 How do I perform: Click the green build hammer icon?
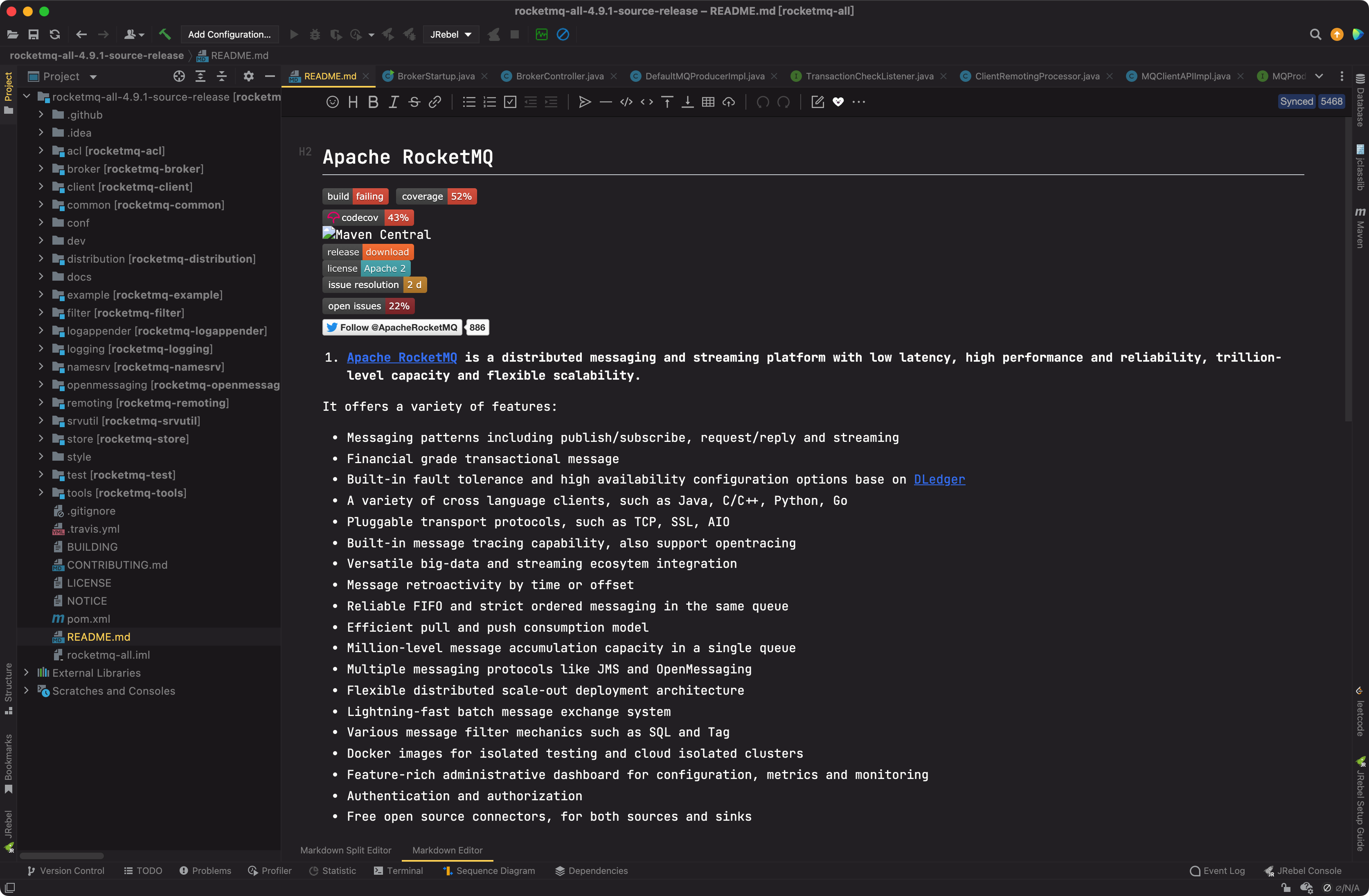tap(165, 34)
